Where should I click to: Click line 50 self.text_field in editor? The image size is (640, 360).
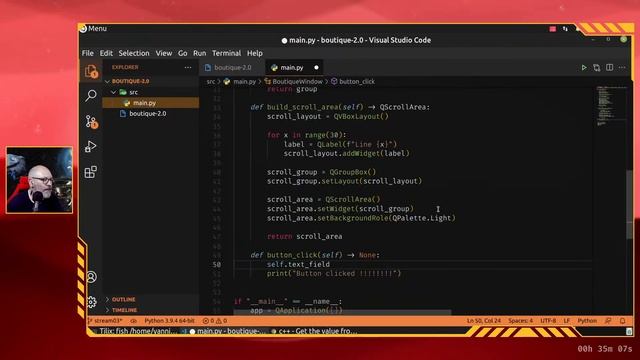(x=298, y=264)
